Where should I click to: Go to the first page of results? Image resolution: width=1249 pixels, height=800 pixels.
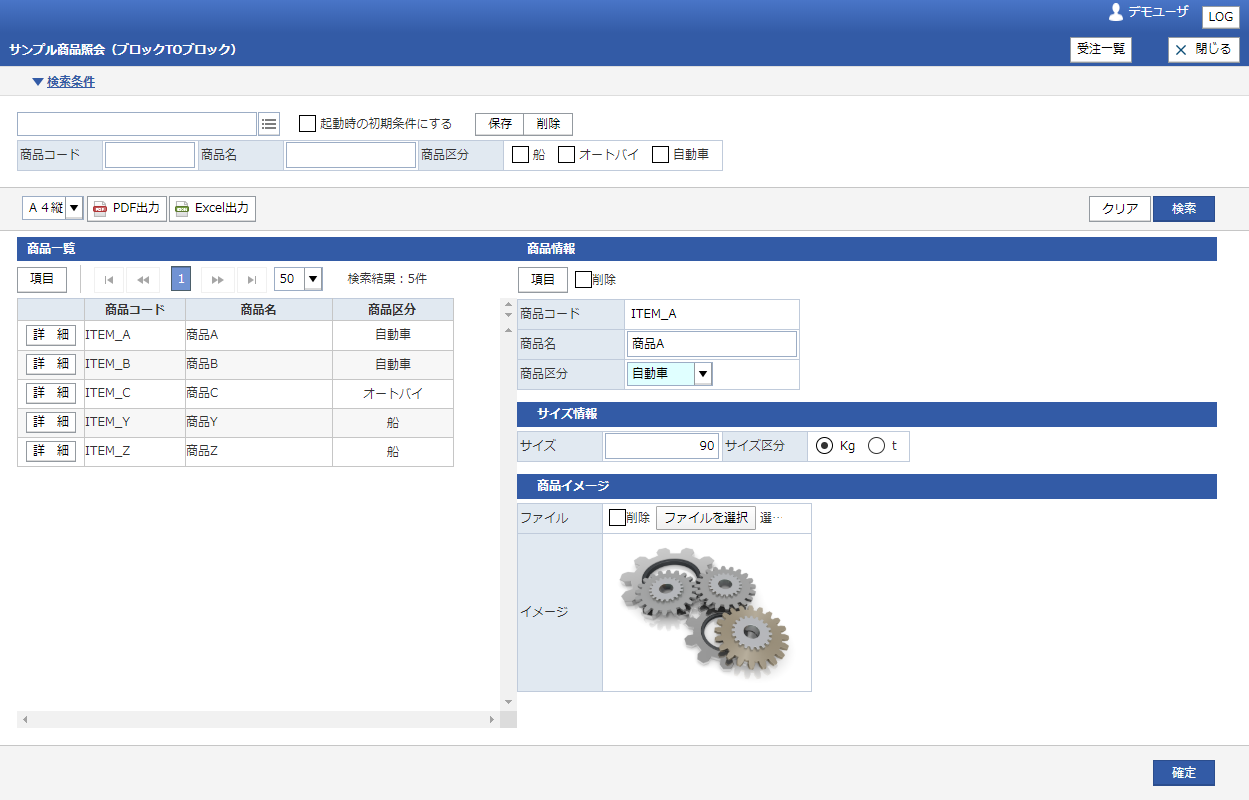[108, 279]
